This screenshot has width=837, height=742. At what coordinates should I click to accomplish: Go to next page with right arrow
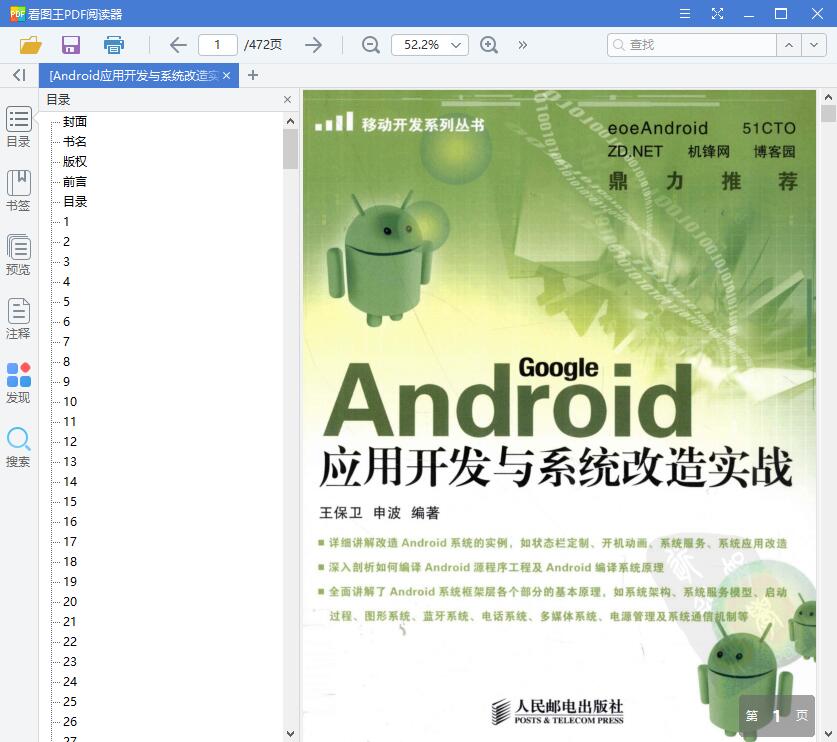(313, 45)
